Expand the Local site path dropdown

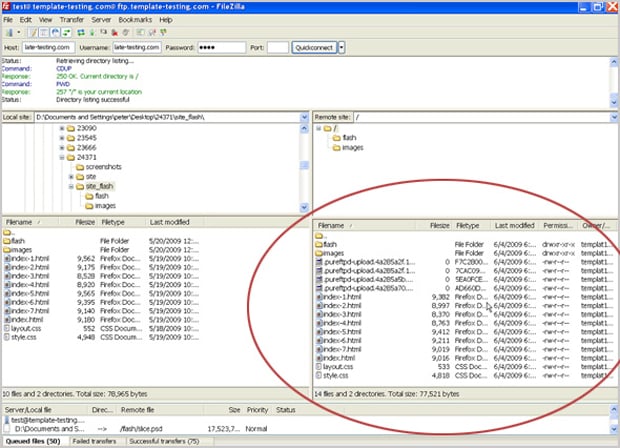304,117
